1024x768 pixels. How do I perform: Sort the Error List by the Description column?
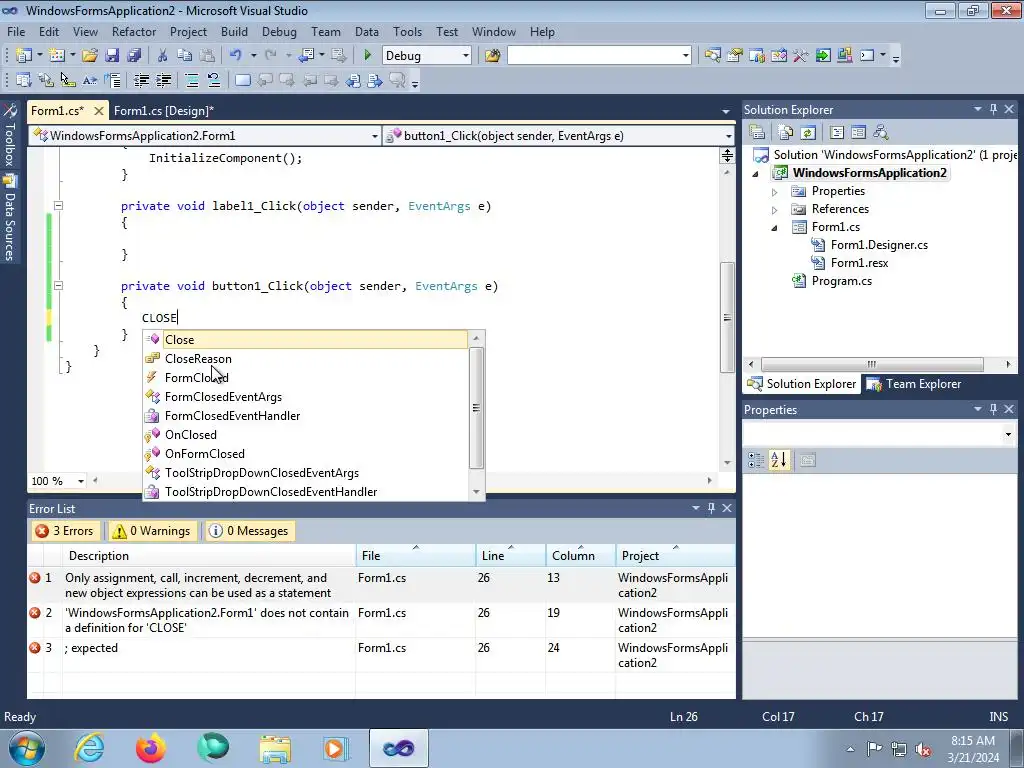(209, 556)
